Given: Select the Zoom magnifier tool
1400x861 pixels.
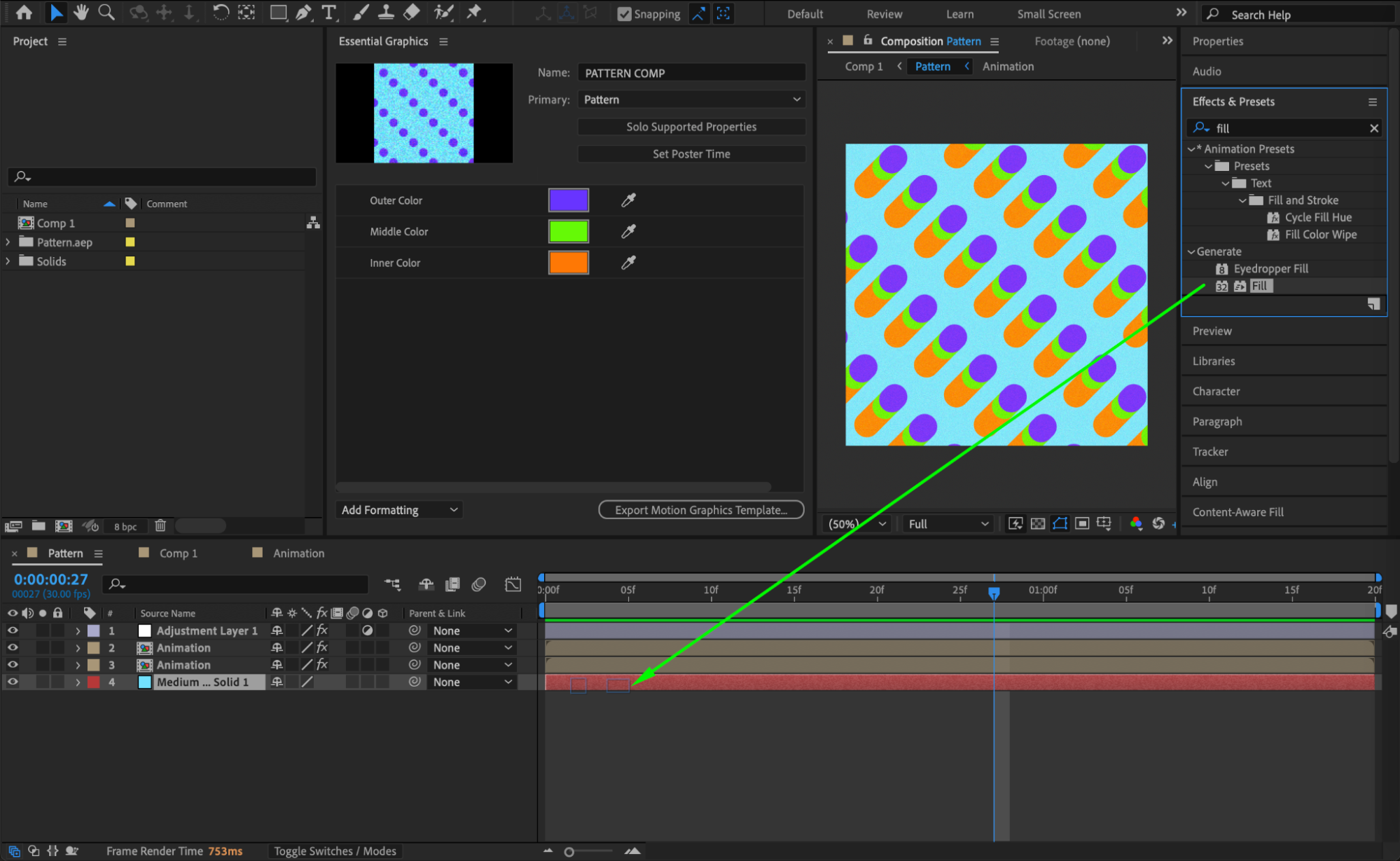Looking at the screenshot, I should click(x=106, y=13).
